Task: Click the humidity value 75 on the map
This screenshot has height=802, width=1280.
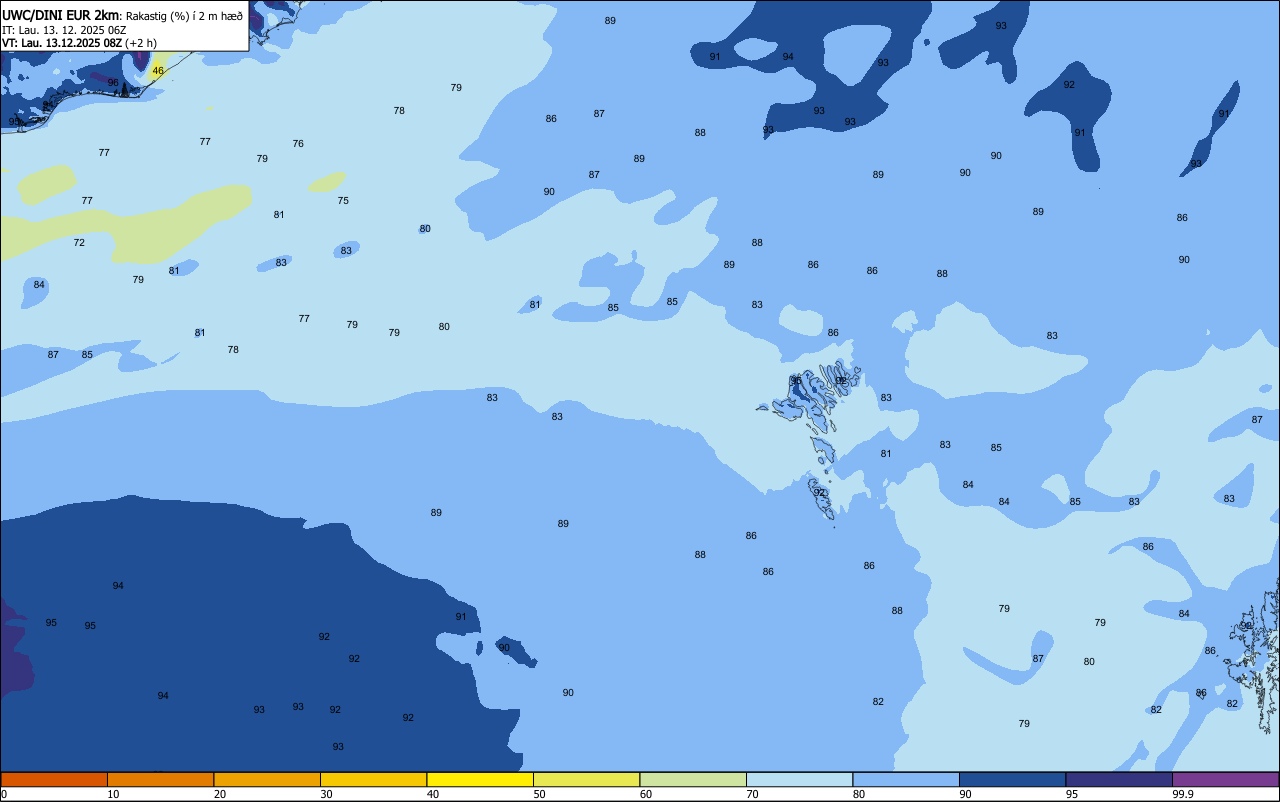Action: (x=343, y=201)
